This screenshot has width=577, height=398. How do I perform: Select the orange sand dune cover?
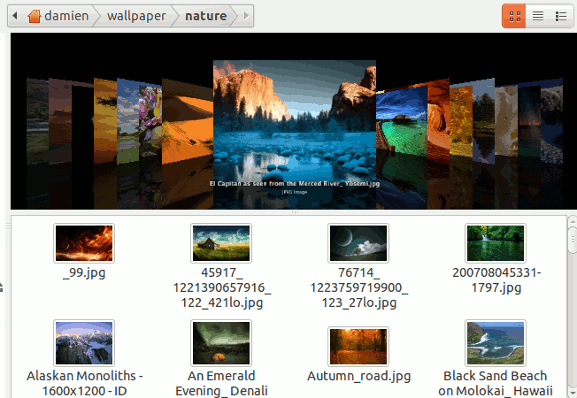pyautogui.click(x=187, y=121)
